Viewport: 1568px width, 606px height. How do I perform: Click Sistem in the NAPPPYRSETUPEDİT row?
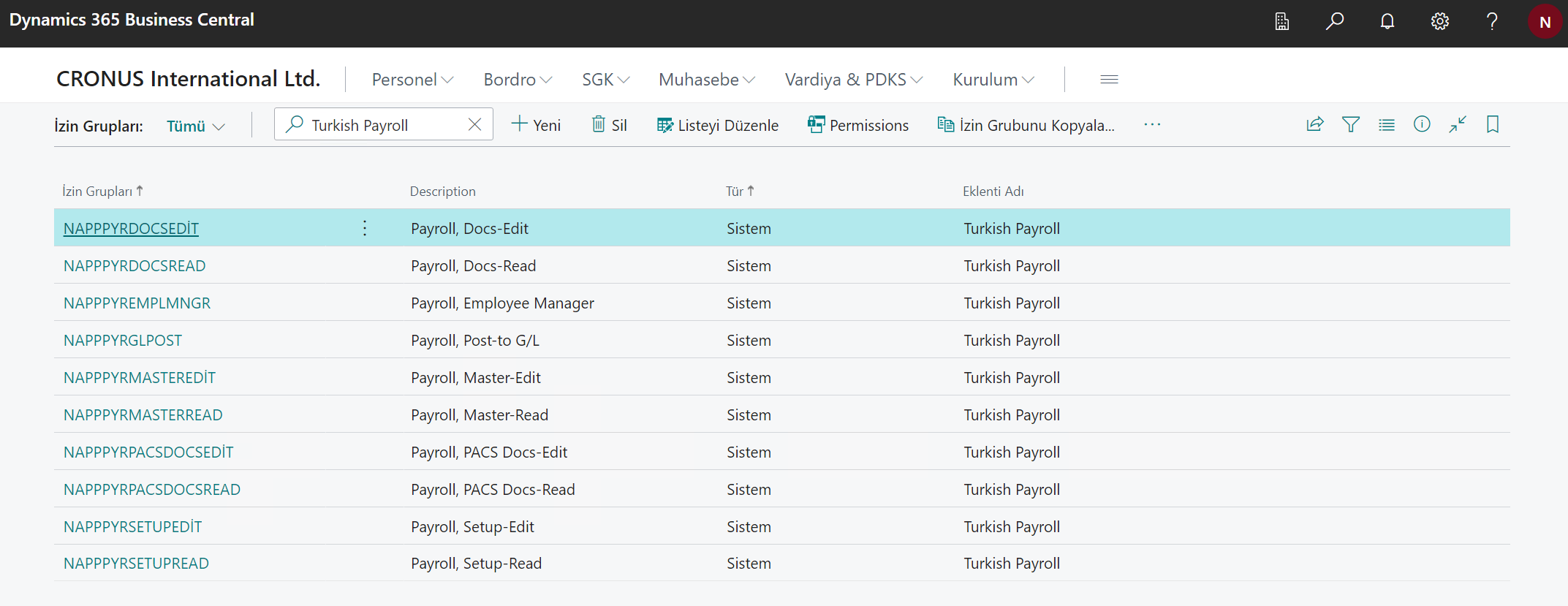(749, 526)
